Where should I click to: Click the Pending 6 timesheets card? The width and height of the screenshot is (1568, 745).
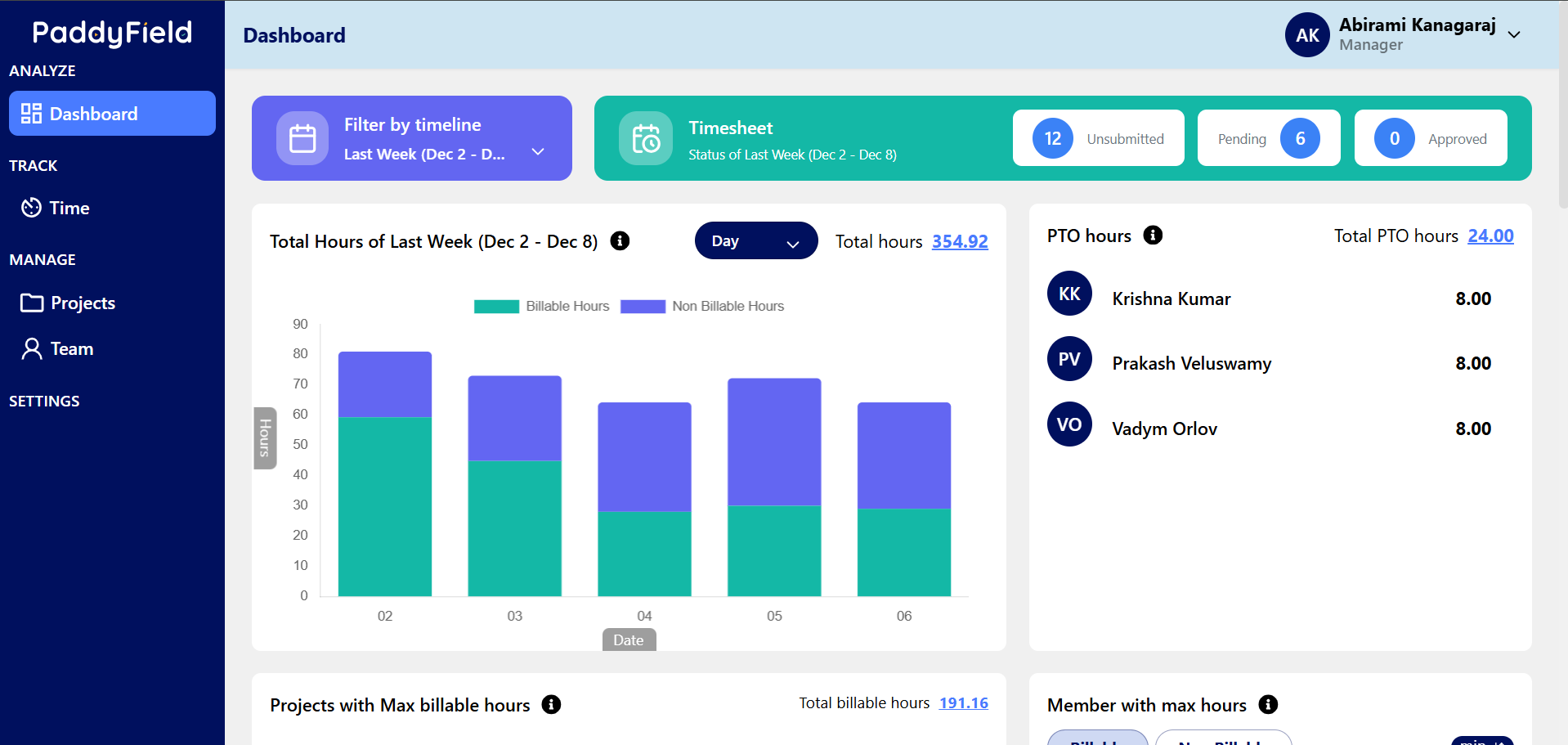tap(1269, 138)
